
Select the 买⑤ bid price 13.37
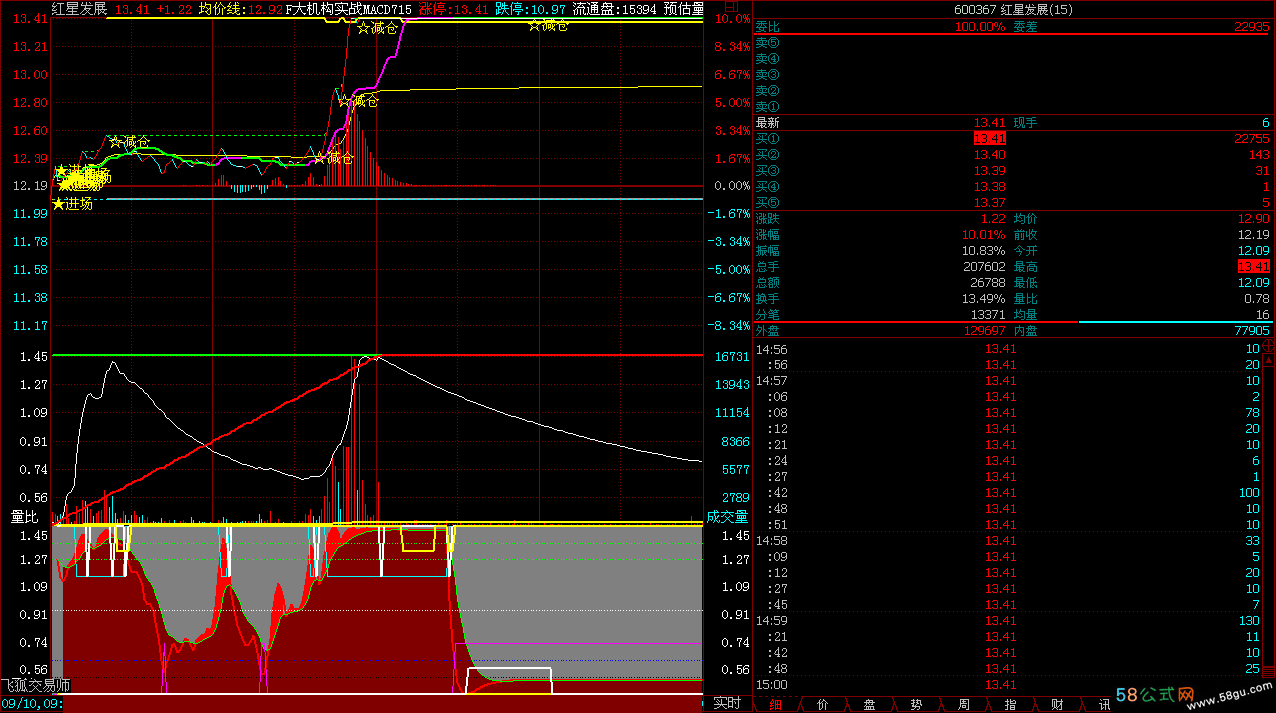click(989, 203)
